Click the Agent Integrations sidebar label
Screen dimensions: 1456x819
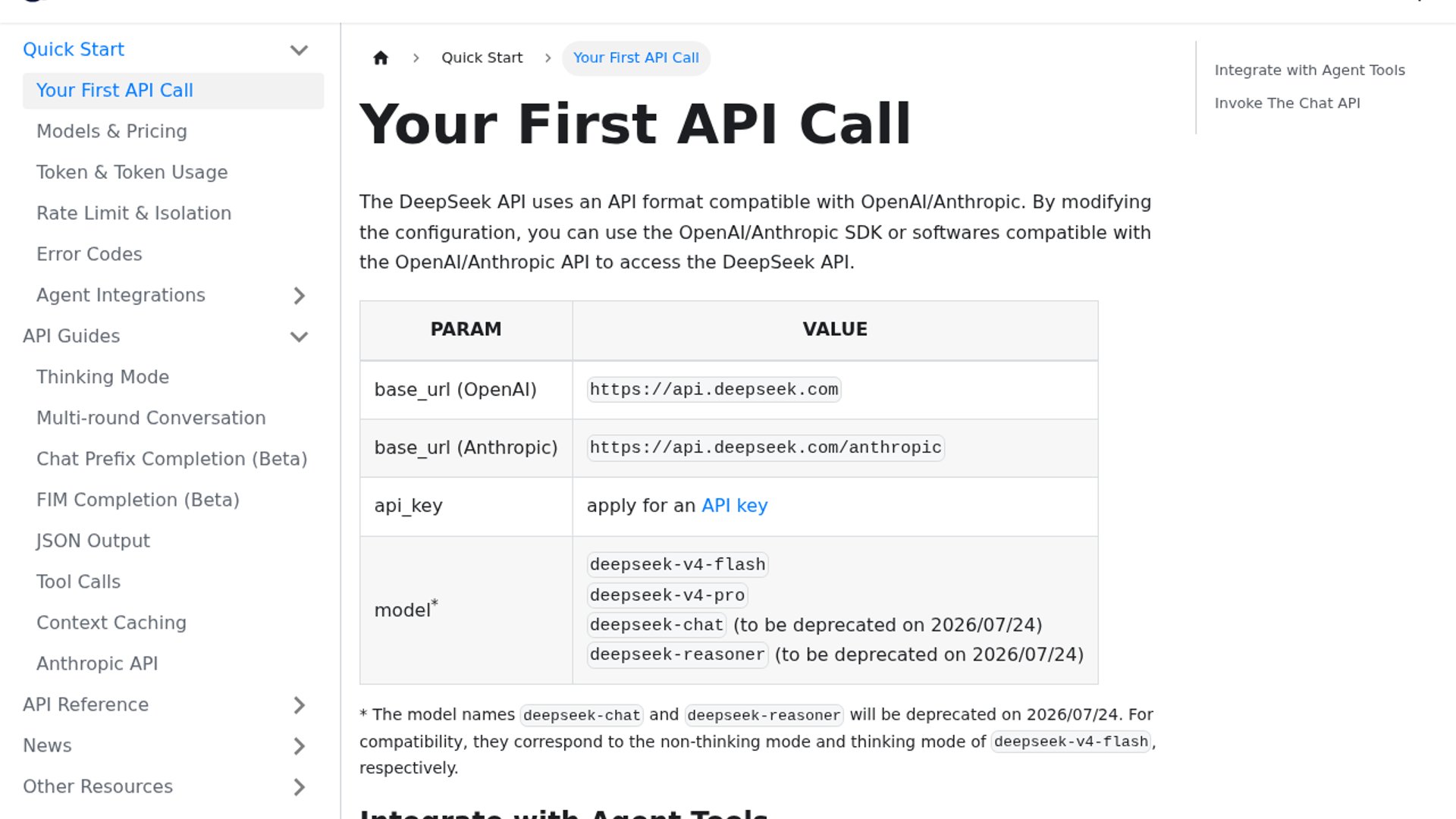point(121,295)
